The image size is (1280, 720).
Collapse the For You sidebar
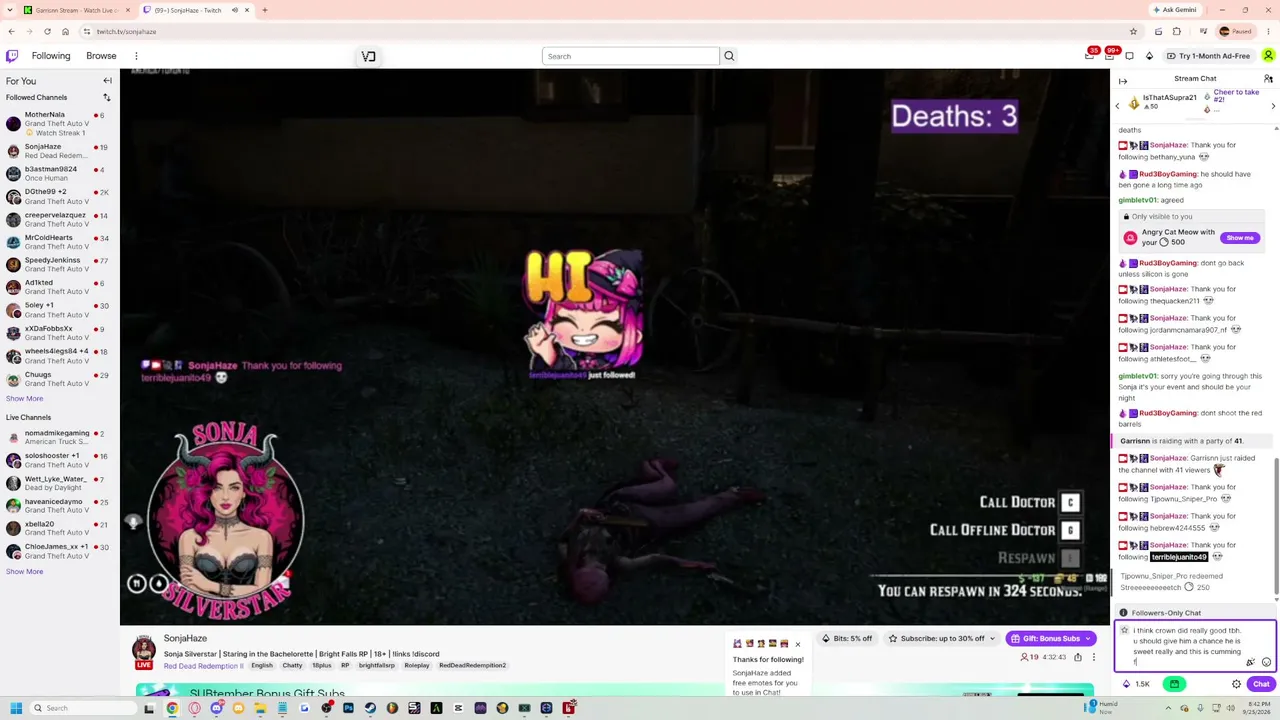(x=107, y=81)
